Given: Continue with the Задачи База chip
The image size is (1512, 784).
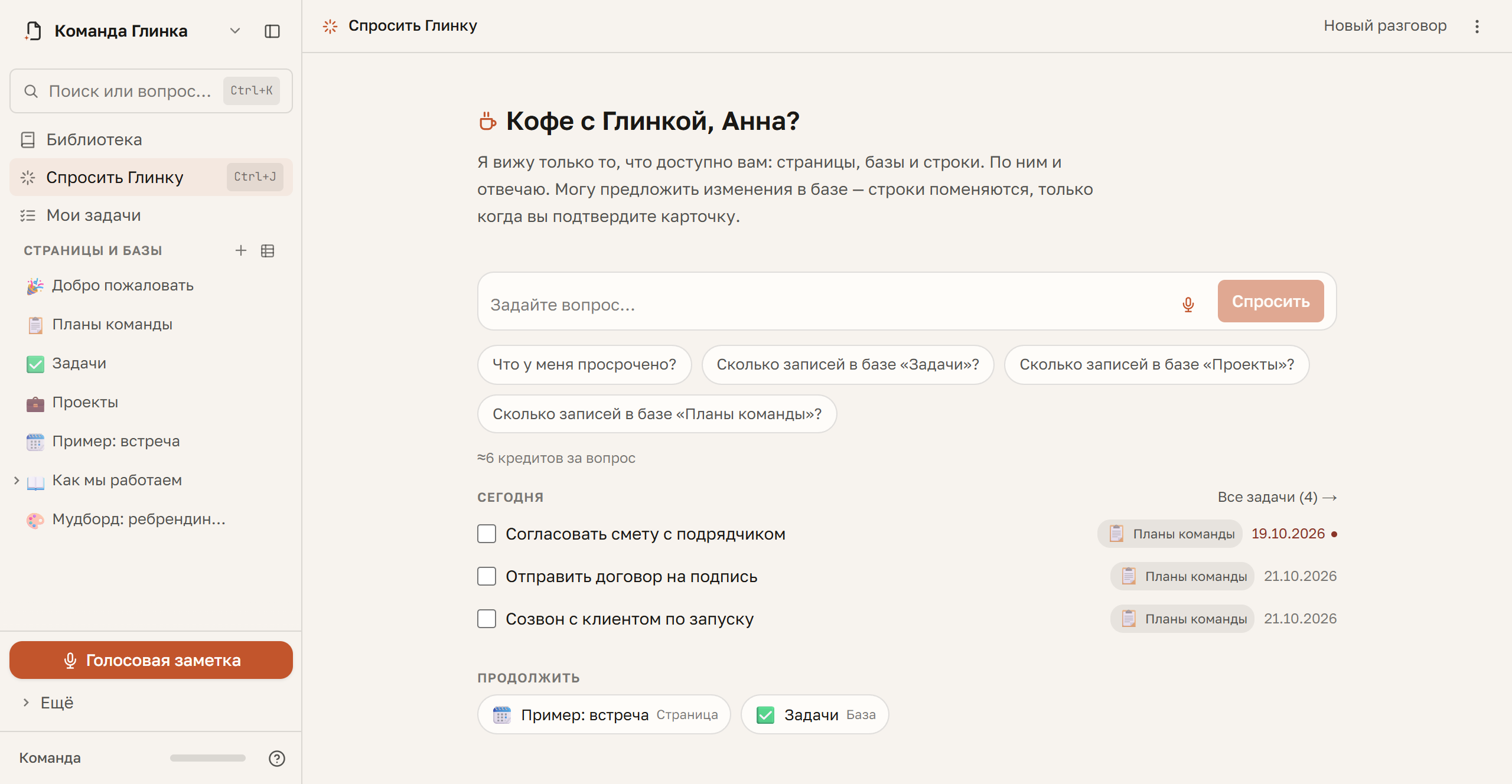Looking at the screenshot, I should 815,714.
